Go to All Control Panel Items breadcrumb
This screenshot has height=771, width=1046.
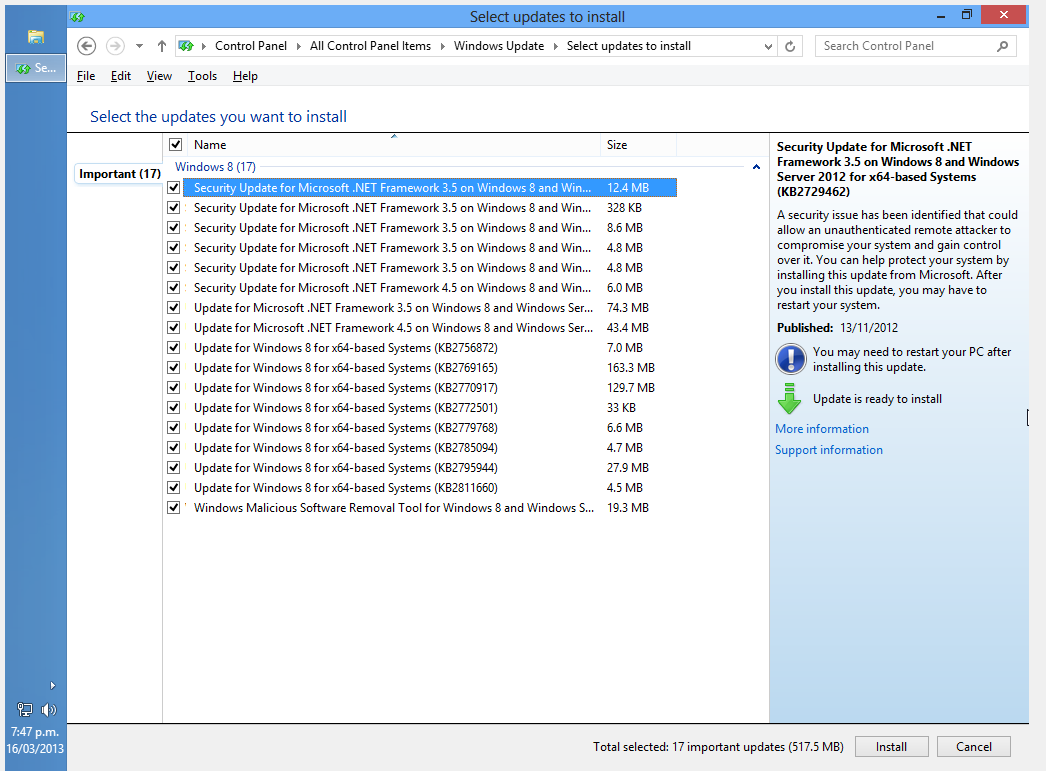[x=370, y=46]
